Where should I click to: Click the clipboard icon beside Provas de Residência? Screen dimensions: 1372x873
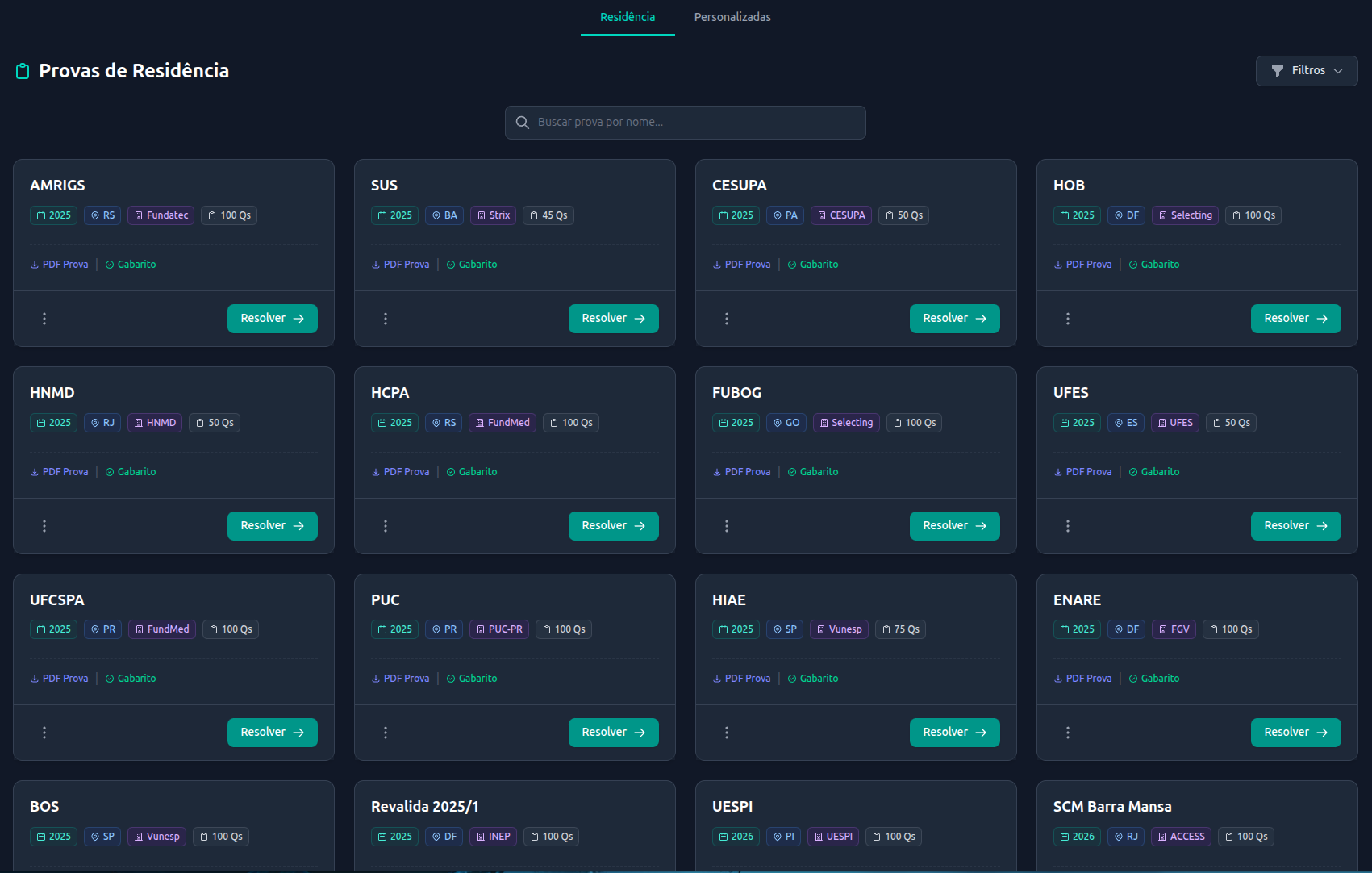(x=23, y=72)
